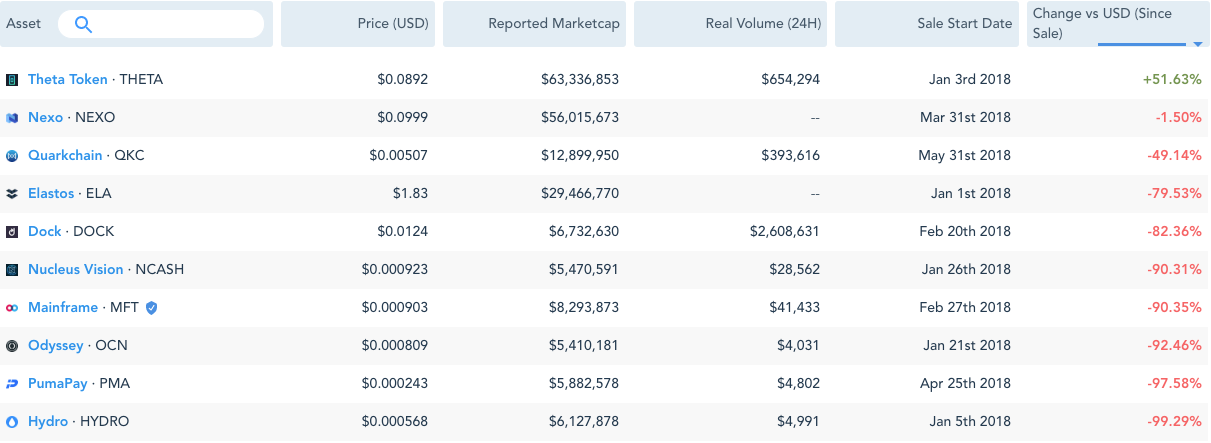Sort by Reported Marketcap column header

[534, 24]
